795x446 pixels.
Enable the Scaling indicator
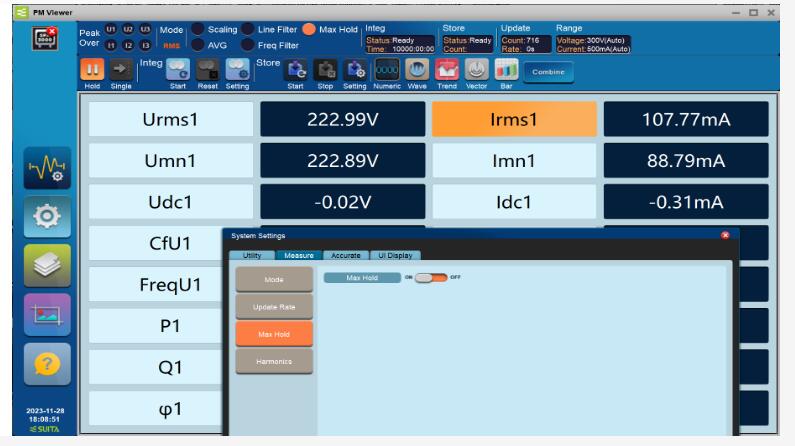coord(197,30)
